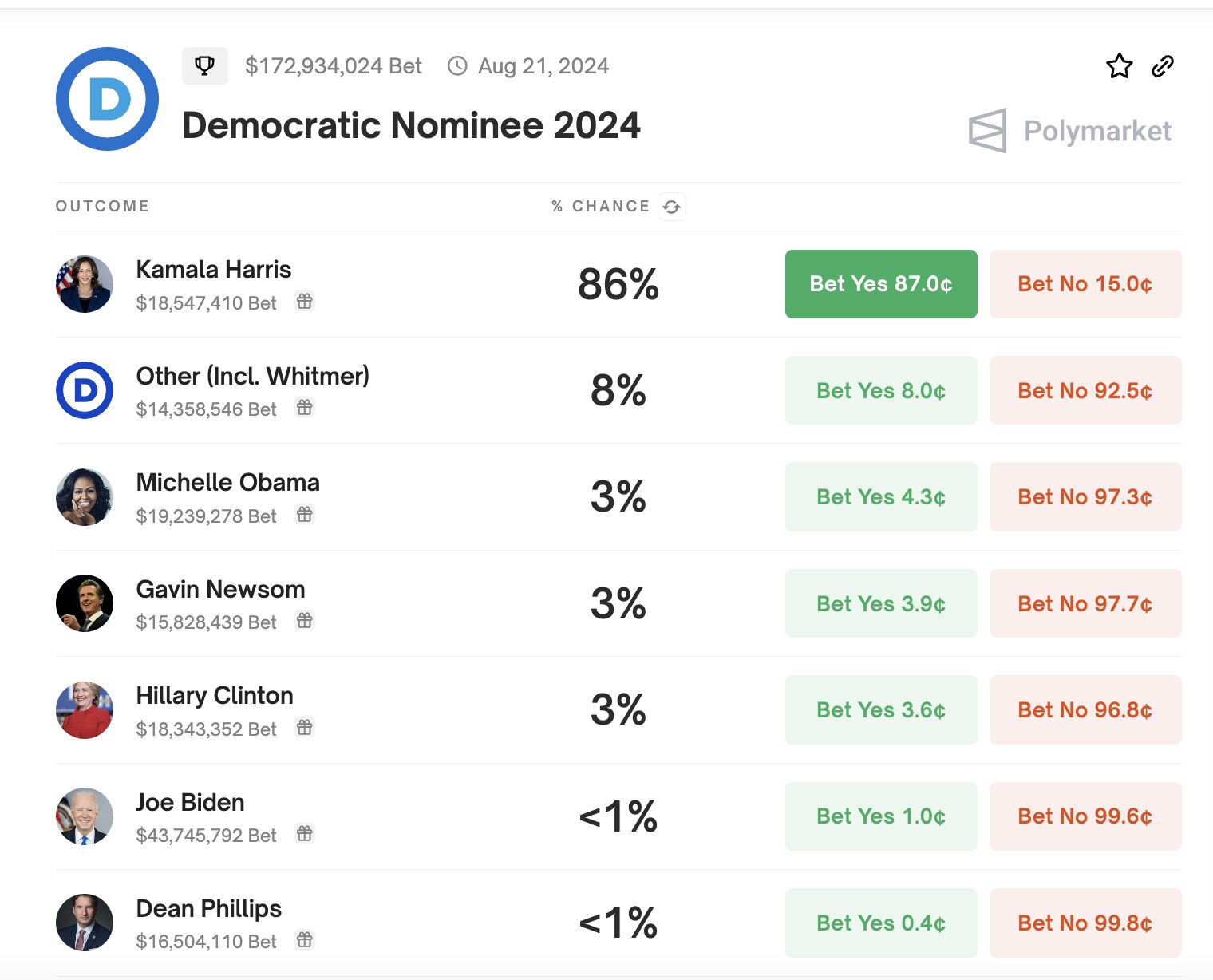Screen dimensions: 1213x980
Task: Click the gift icon beside Michelle Obama
Action: pos(305,515)
